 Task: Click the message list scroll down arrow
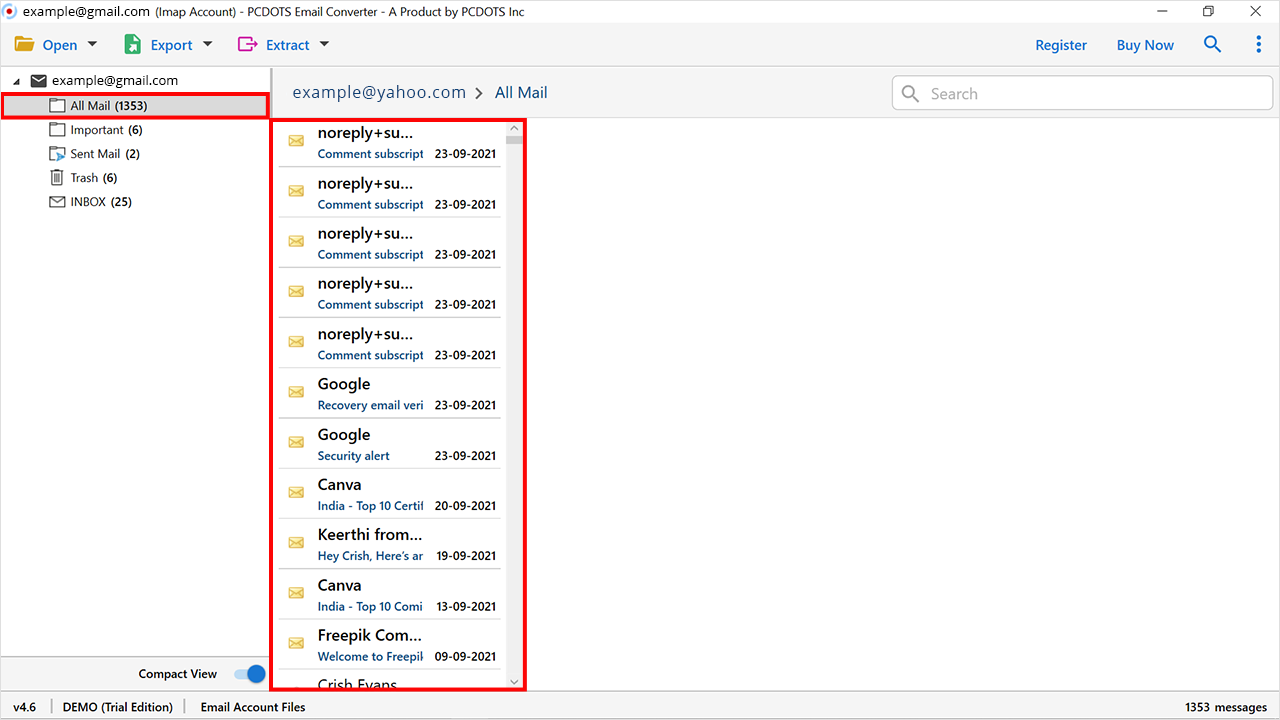coord(515,681)
